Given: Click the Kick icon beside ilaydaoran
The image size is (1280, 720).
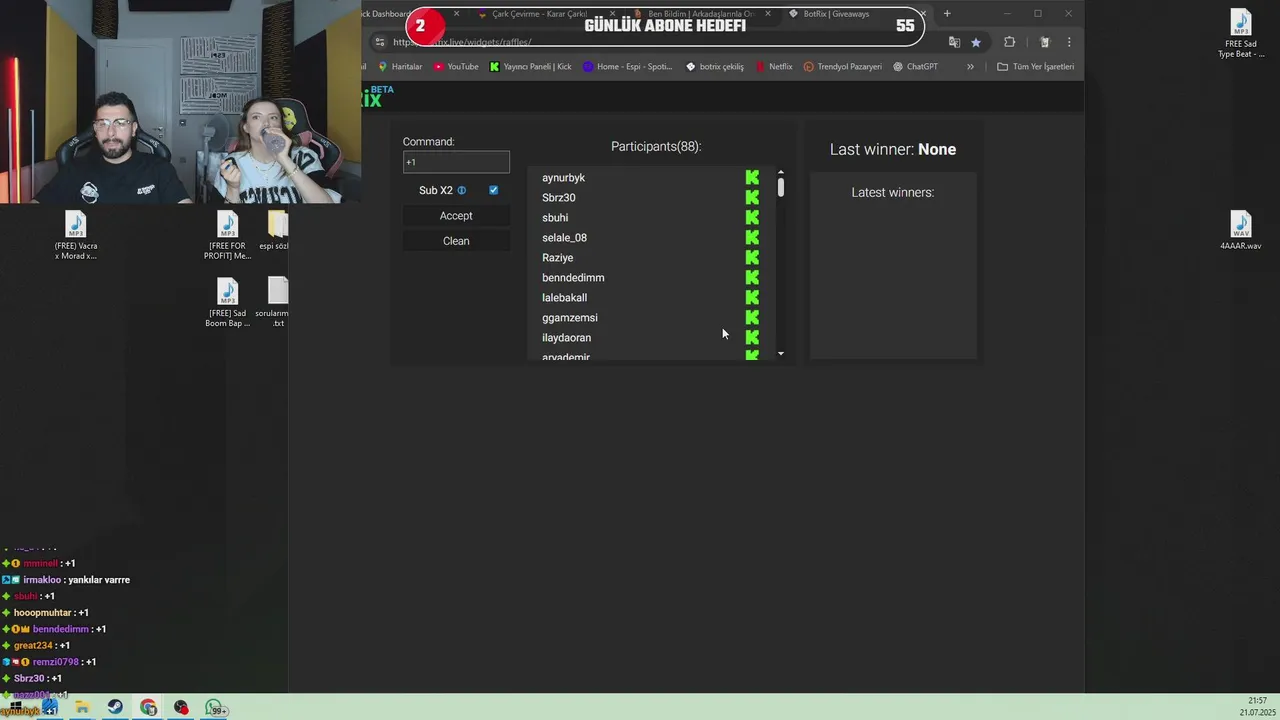Looking at the screenshot, I should tap(752, 337).
